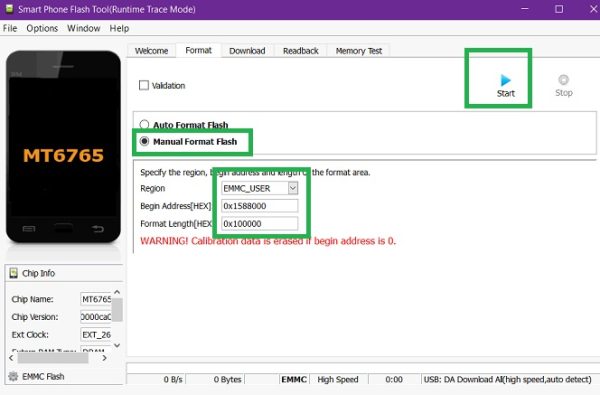Click the Smart Phone Flash Tool title icon
The height and width of the screenshot is (395, 600).
pos(9,9)
